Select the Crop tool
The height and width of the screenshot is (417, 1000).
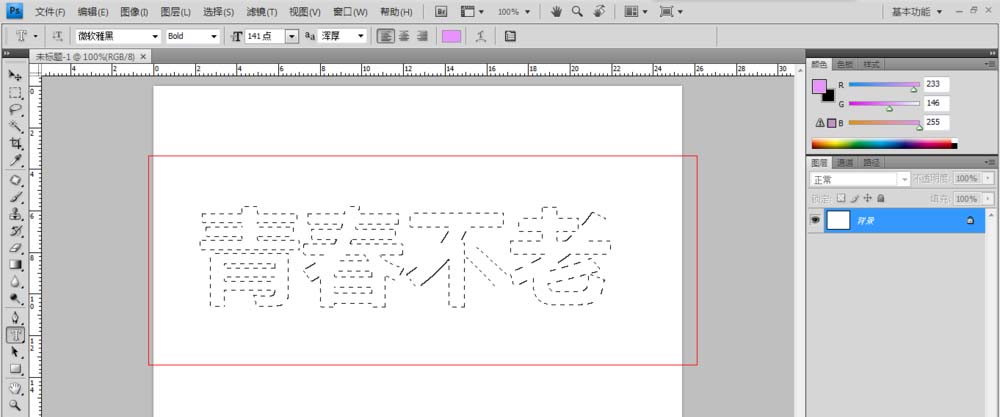pos(16,143)
